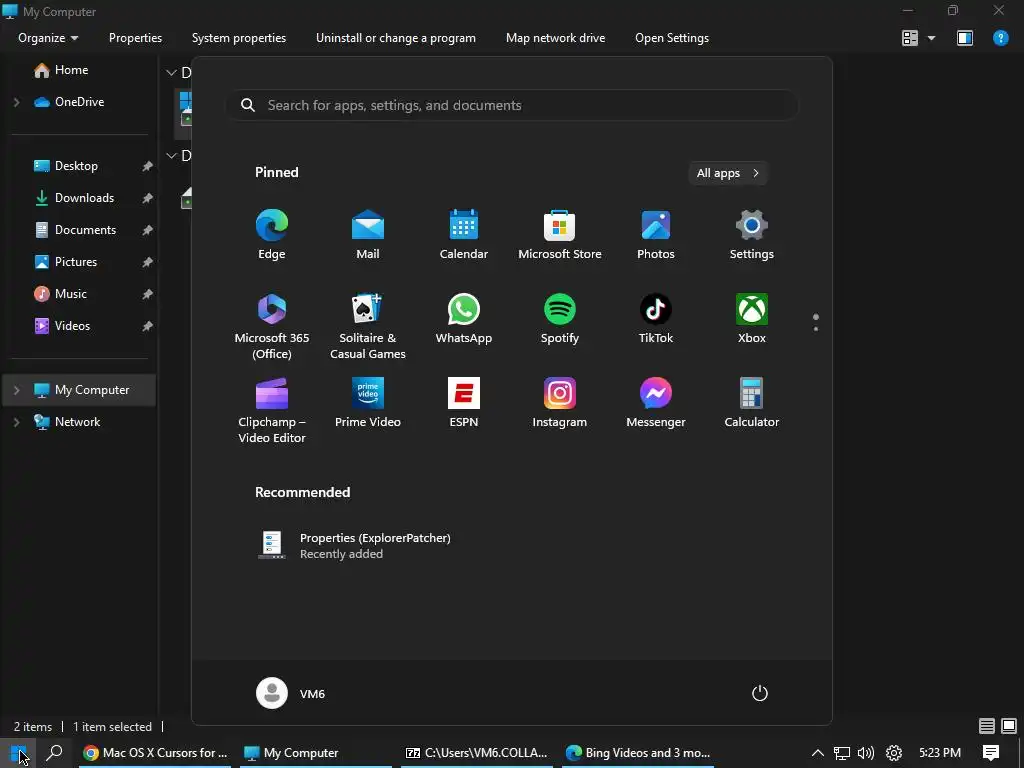Click the Start menu power button
Viewport: 1024px width, 768px height.
[760, 693]
